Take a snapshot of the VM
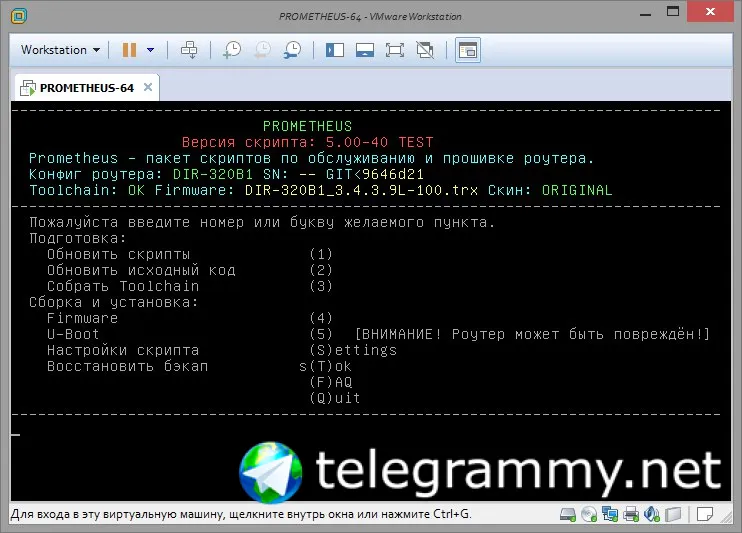 click(x=232, y=50)
